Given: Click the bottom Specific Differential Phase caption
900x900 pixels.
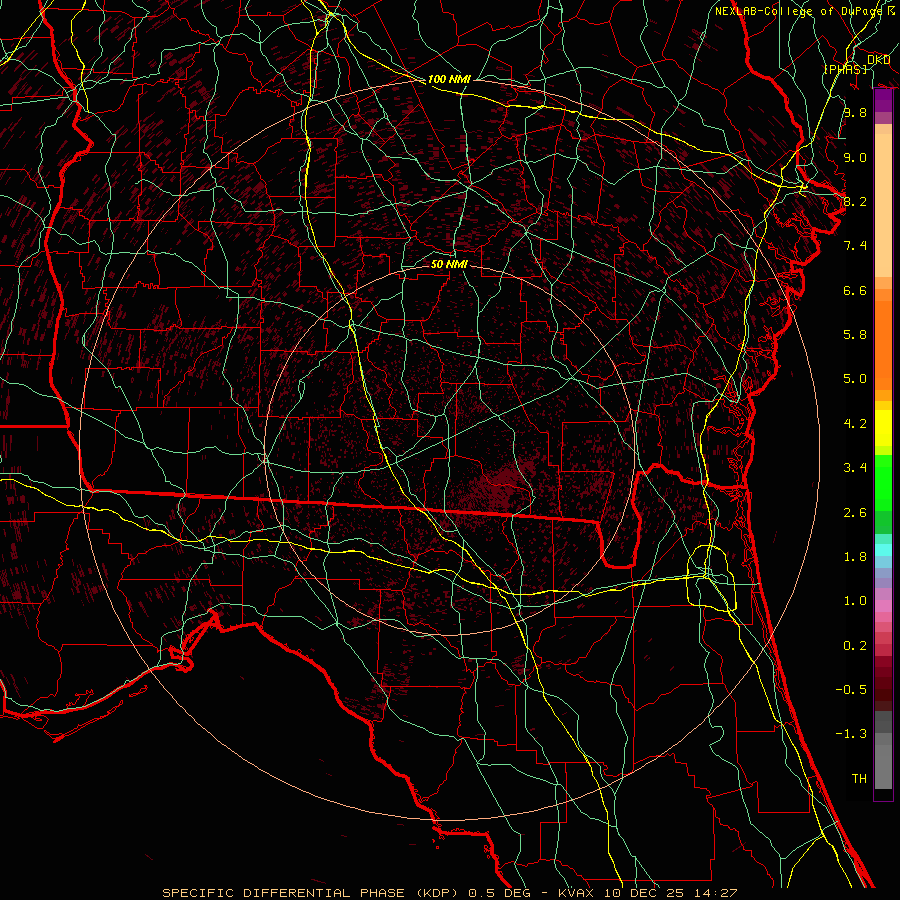Looking at the screenshot, I should coord(450,892).
